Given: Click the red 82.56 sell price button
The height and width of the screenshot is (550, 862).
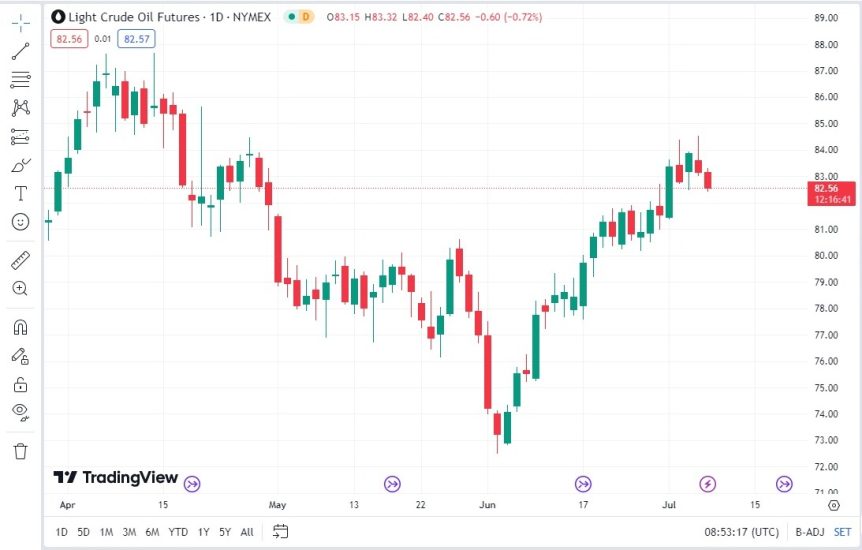Looking at the screenshot, I should [68, 38].
